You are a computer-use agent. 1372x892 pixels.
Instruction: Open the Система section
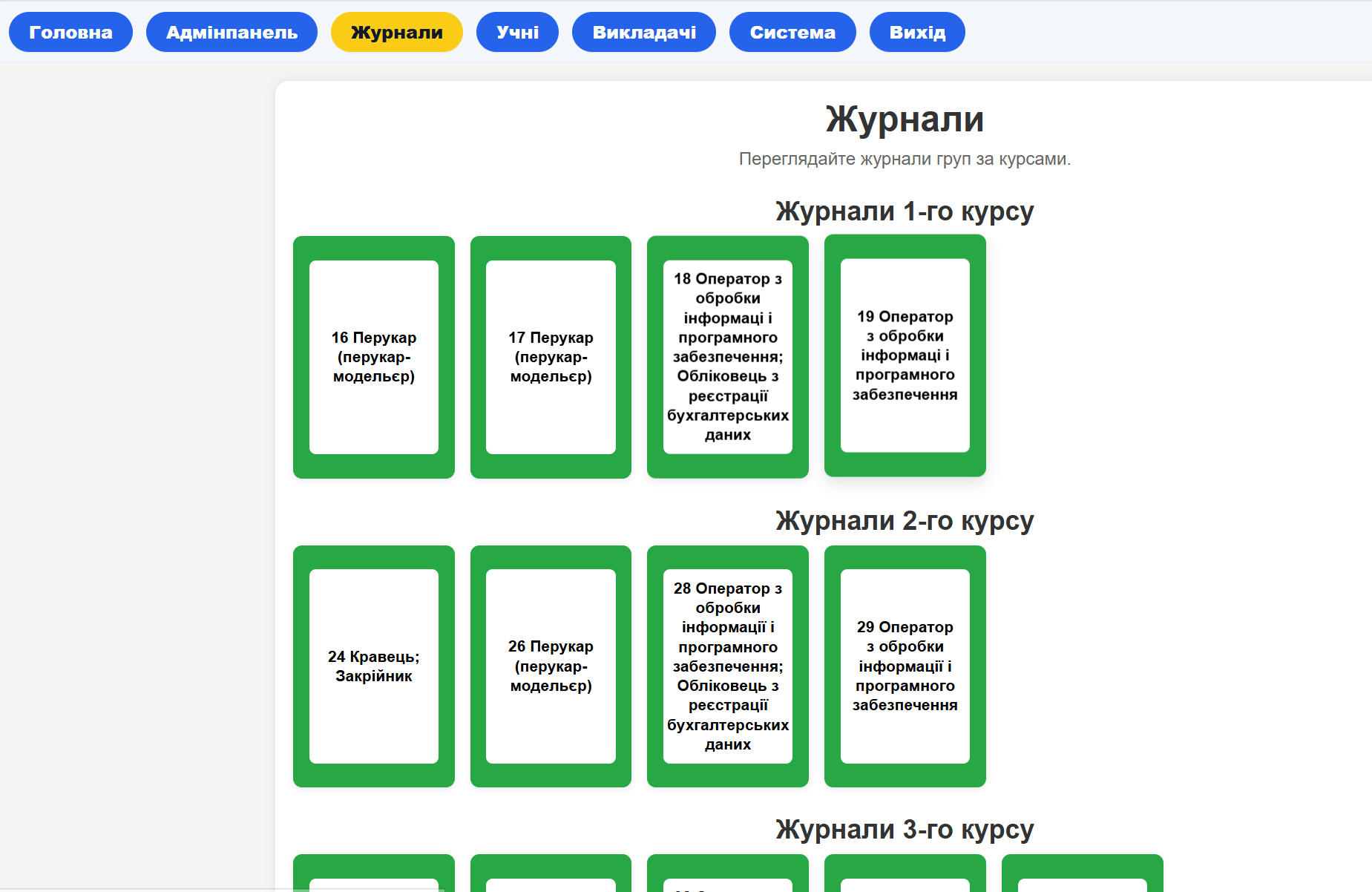tap(792, 32)
